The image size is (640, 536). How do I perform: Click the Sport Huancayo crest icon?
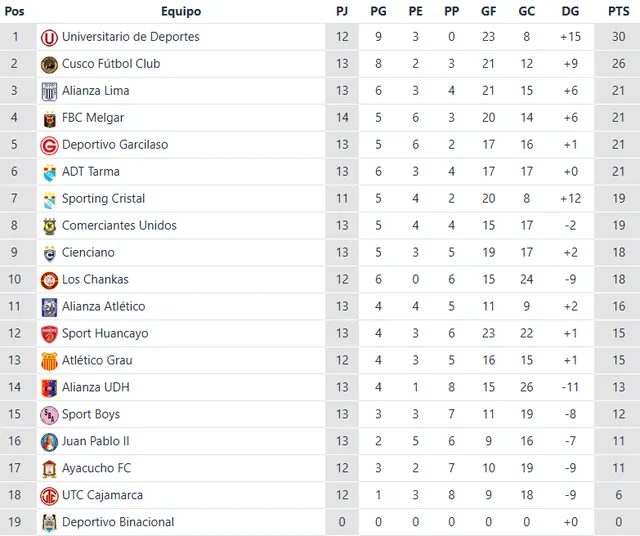[49, 334]
